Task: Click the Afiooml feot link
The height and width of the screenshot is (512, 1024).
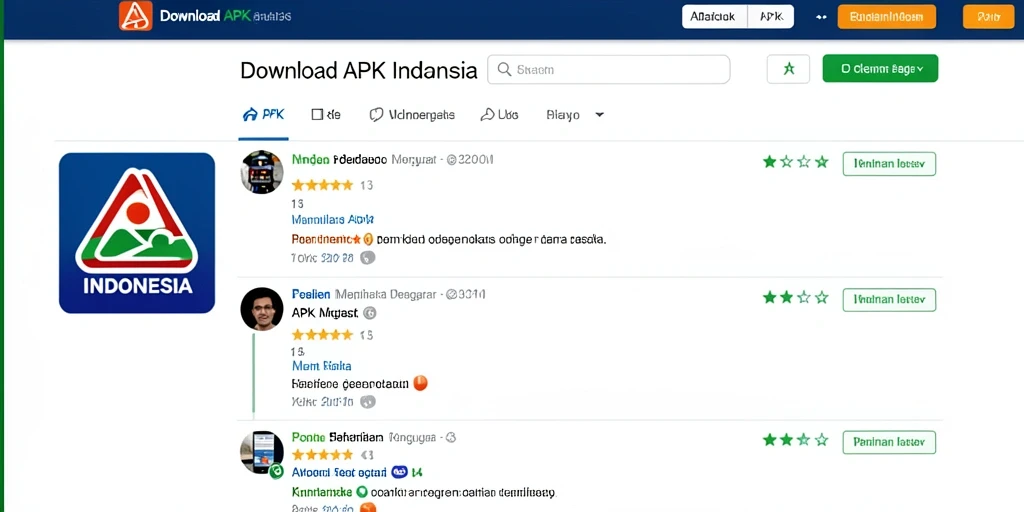Action: (x=339, y=472)
